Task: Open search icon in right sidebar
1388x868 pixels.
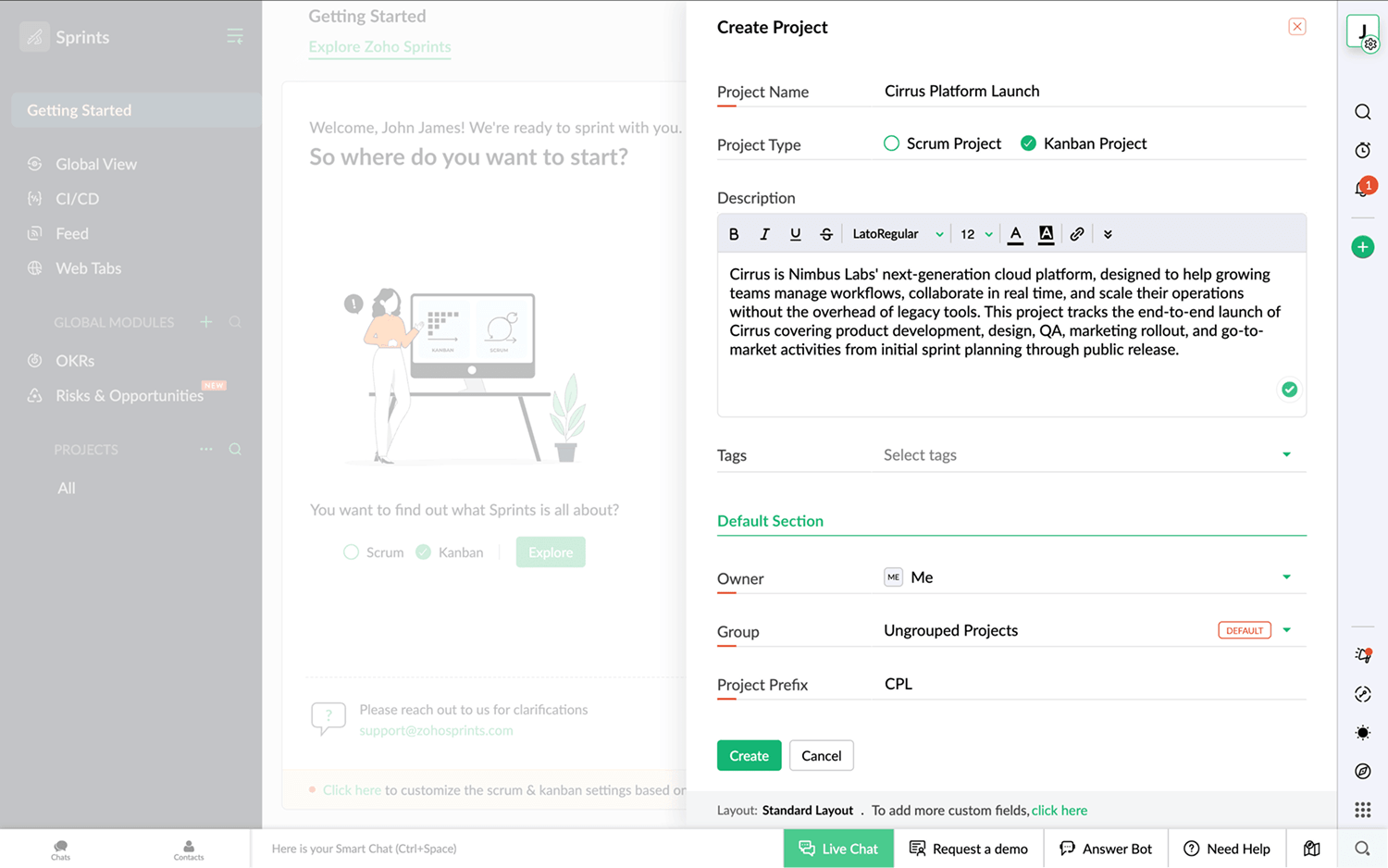Action: coord(1362,112)
